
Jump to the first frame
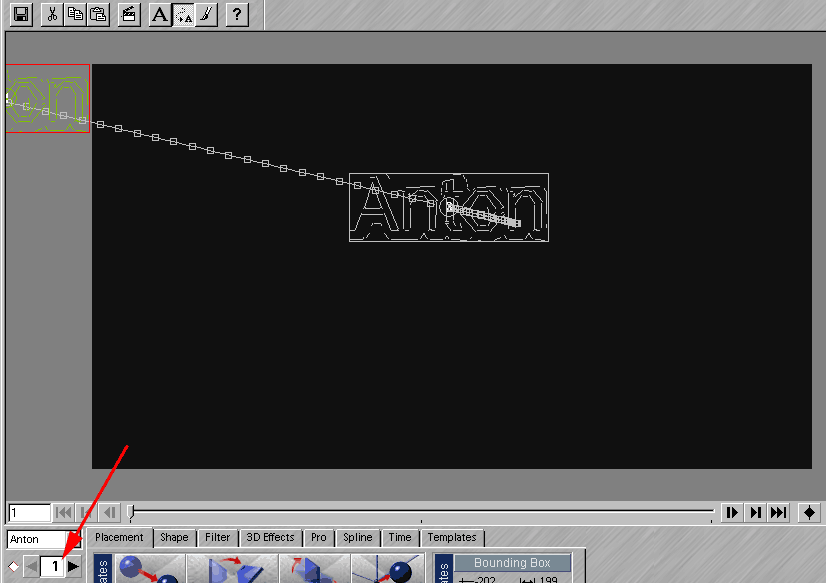tap(63, 512)
